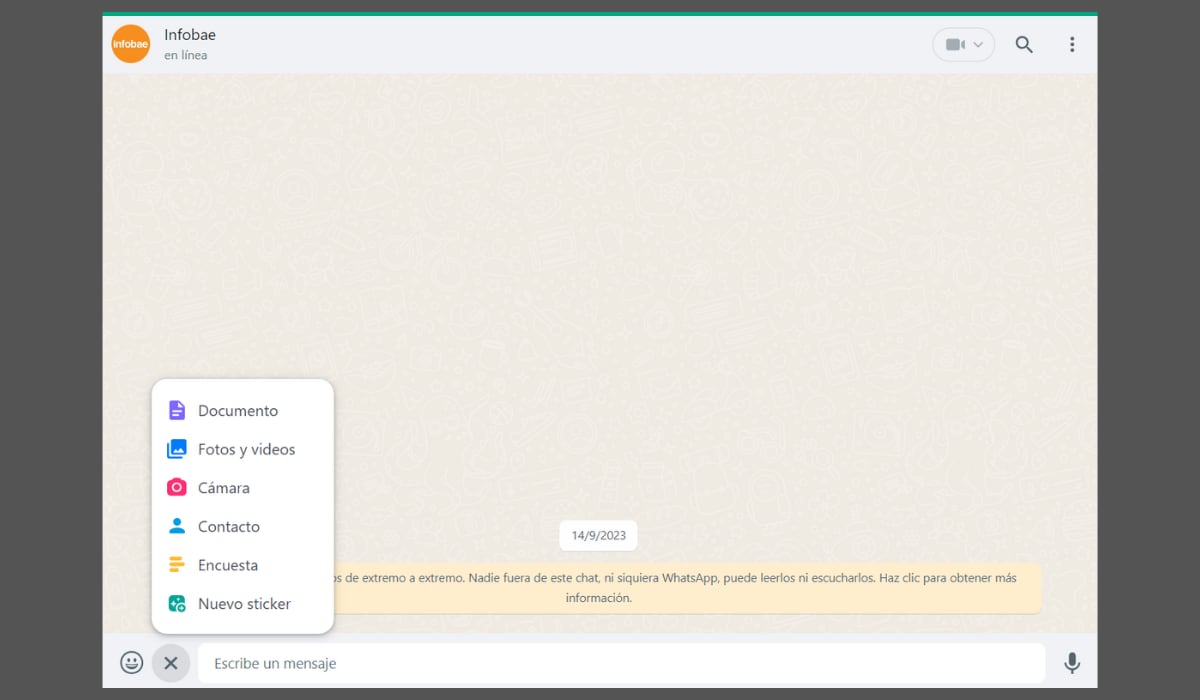
Task: Click the Infobae contact name in header
Action: click(x=190, y=35)
